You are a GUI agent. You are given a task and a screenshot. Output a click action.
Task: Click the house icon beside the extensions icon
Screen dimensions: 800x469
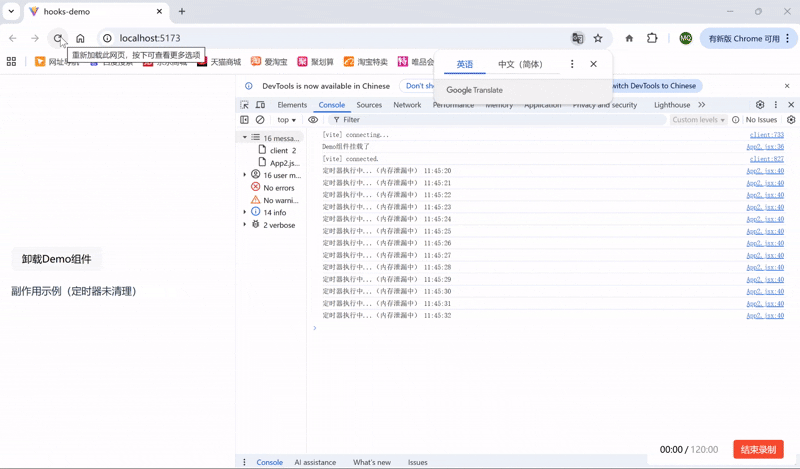(x=629, y=38)
